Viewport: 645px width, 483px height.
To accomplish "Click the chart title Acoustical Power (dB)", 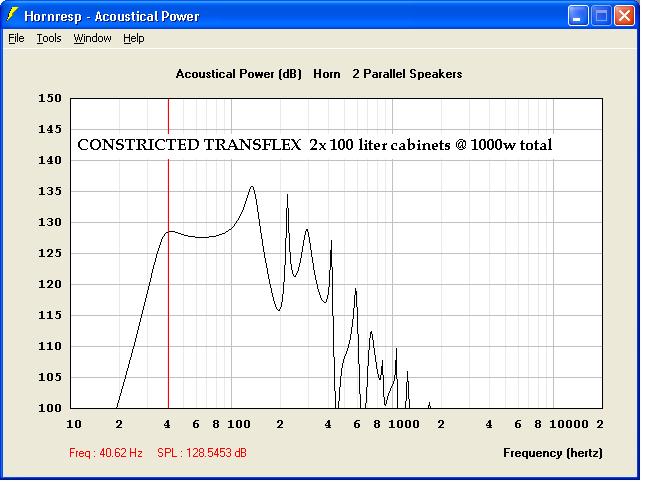I will click(239, 74).
